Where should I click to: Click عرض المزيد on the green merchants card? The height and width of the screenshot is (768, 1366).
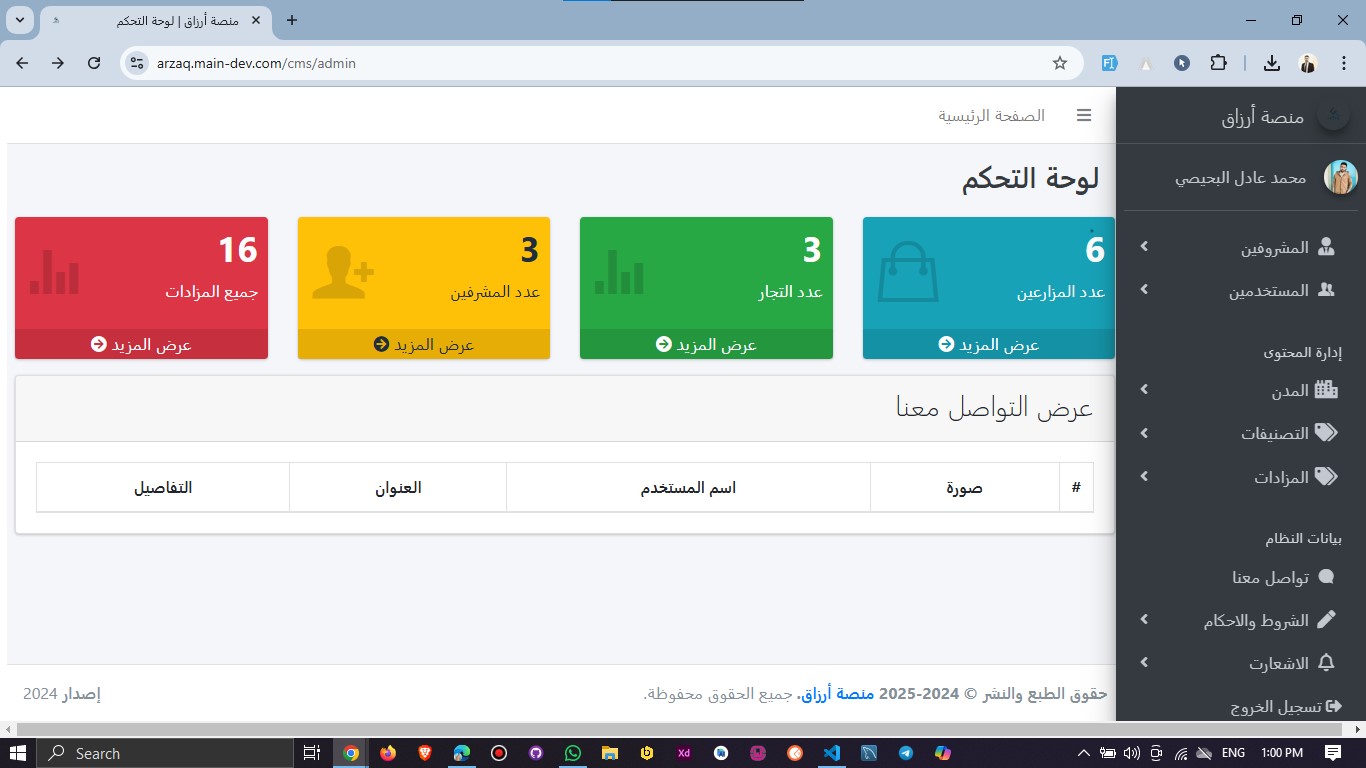[706, 344]
